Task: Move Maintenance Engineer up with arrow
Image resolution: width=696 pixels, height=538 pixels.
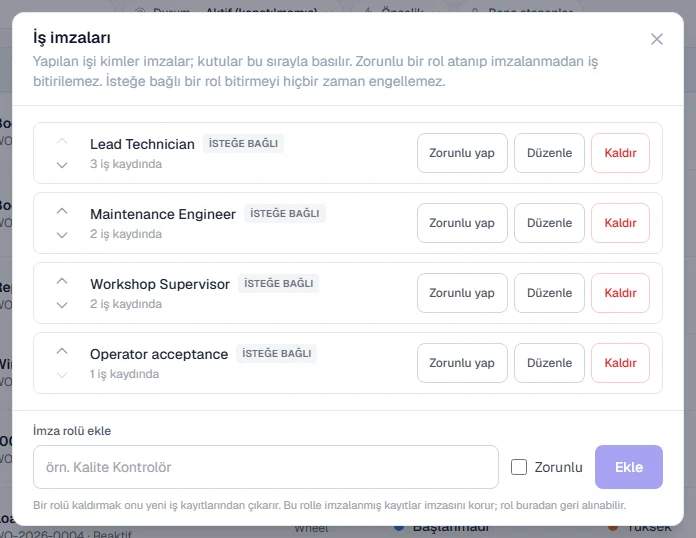Action: (62, 211)
